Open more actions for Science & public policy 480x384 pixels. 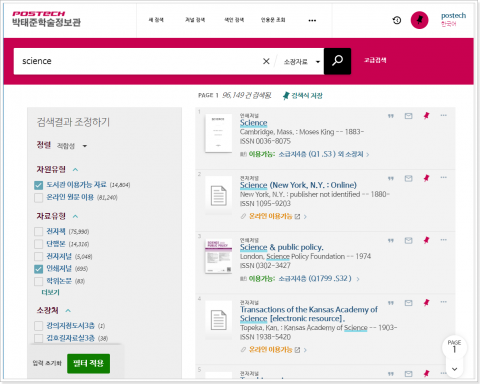(443, 240)
